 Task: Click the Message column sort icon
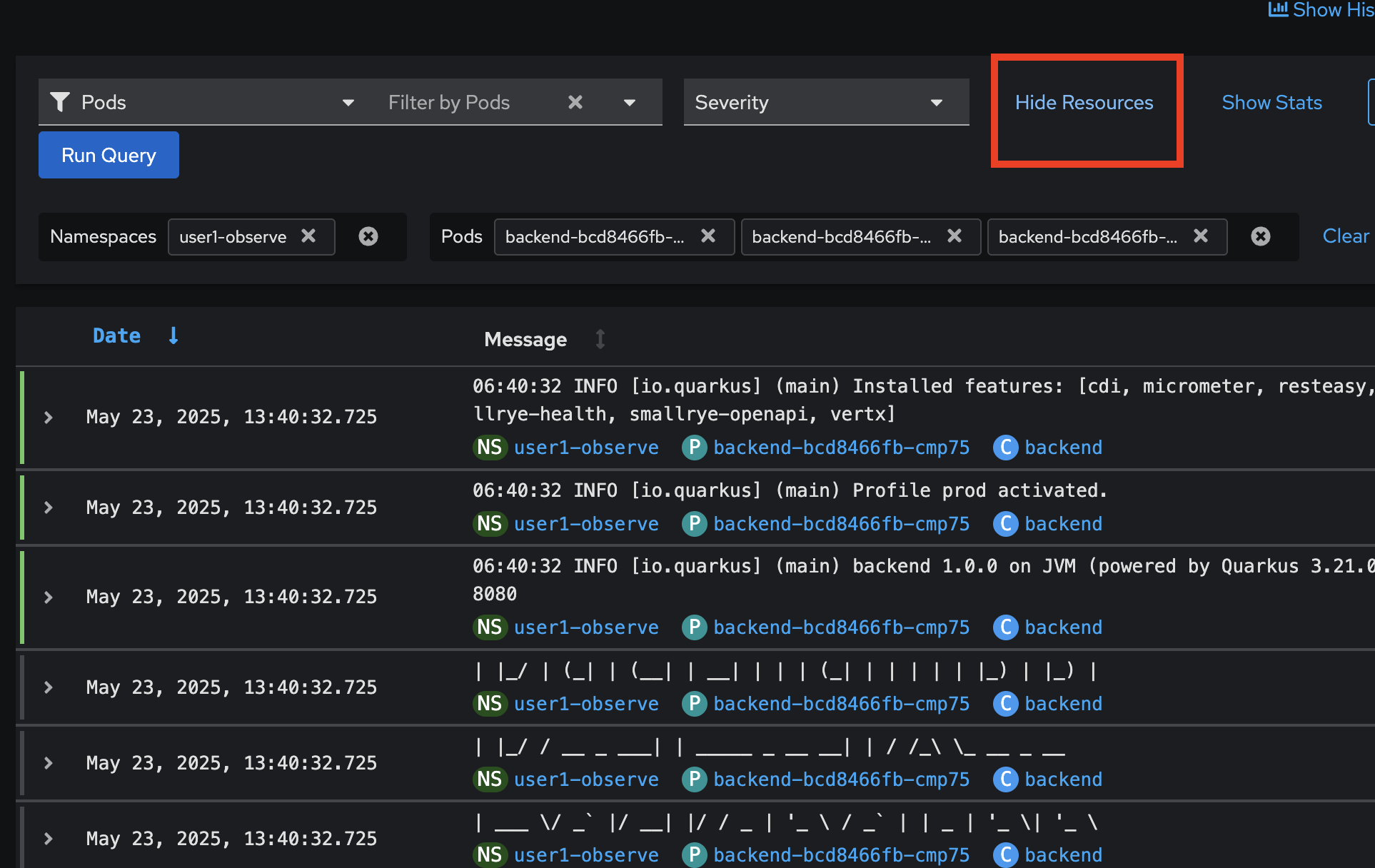(x=600, y=339)
